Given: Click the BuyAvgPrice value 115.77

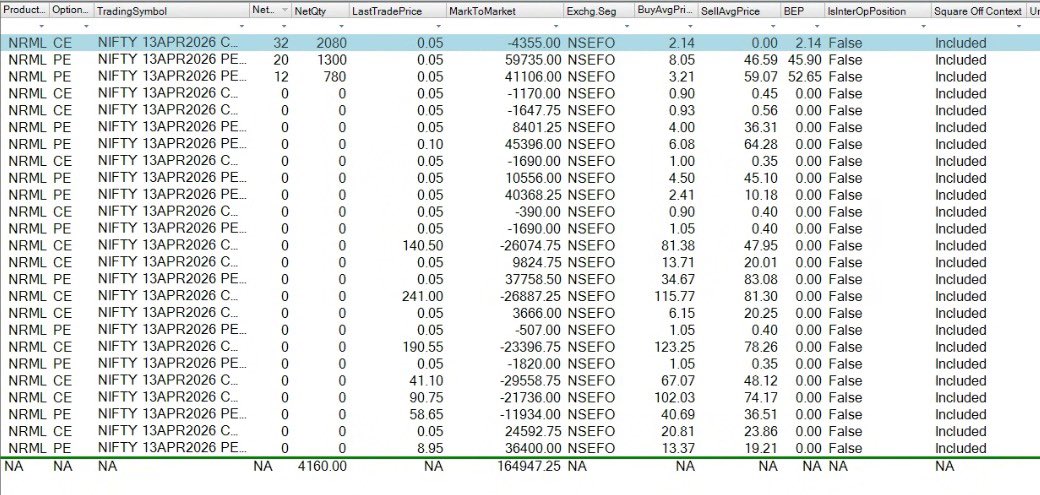Looking at the screenshot, I should click(675, 296).
